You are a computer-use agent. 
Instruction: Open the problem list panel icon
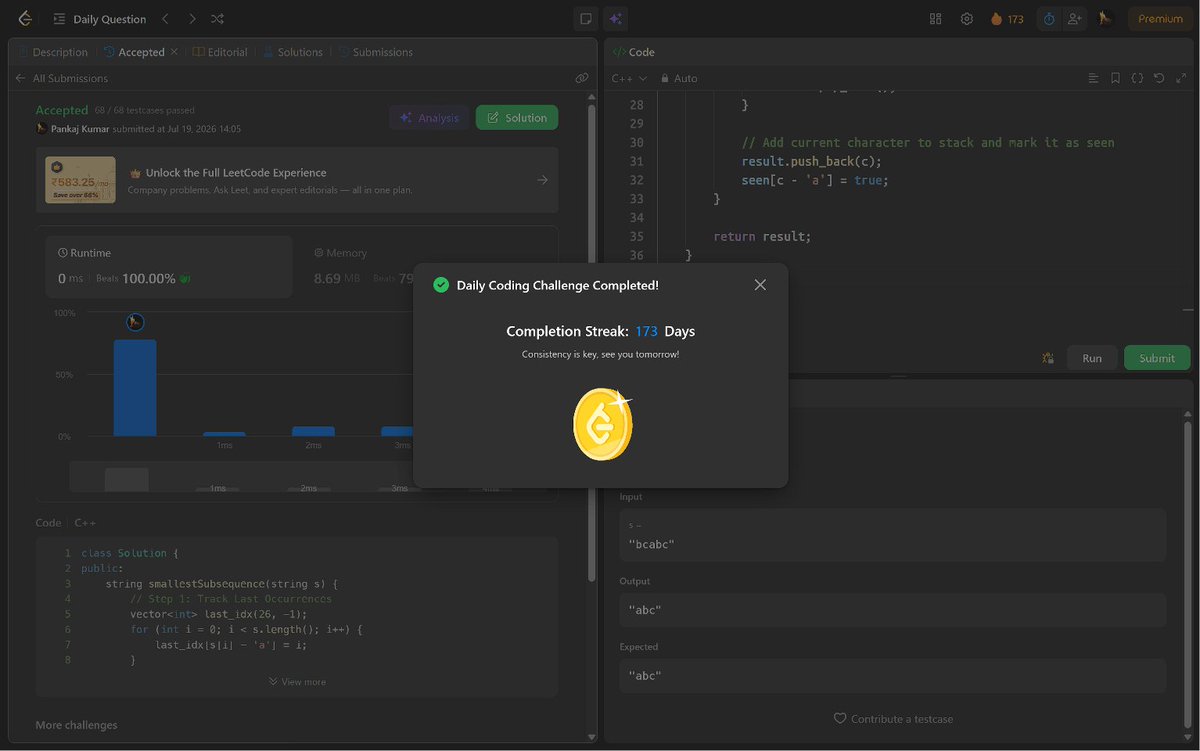coord(60,19)
